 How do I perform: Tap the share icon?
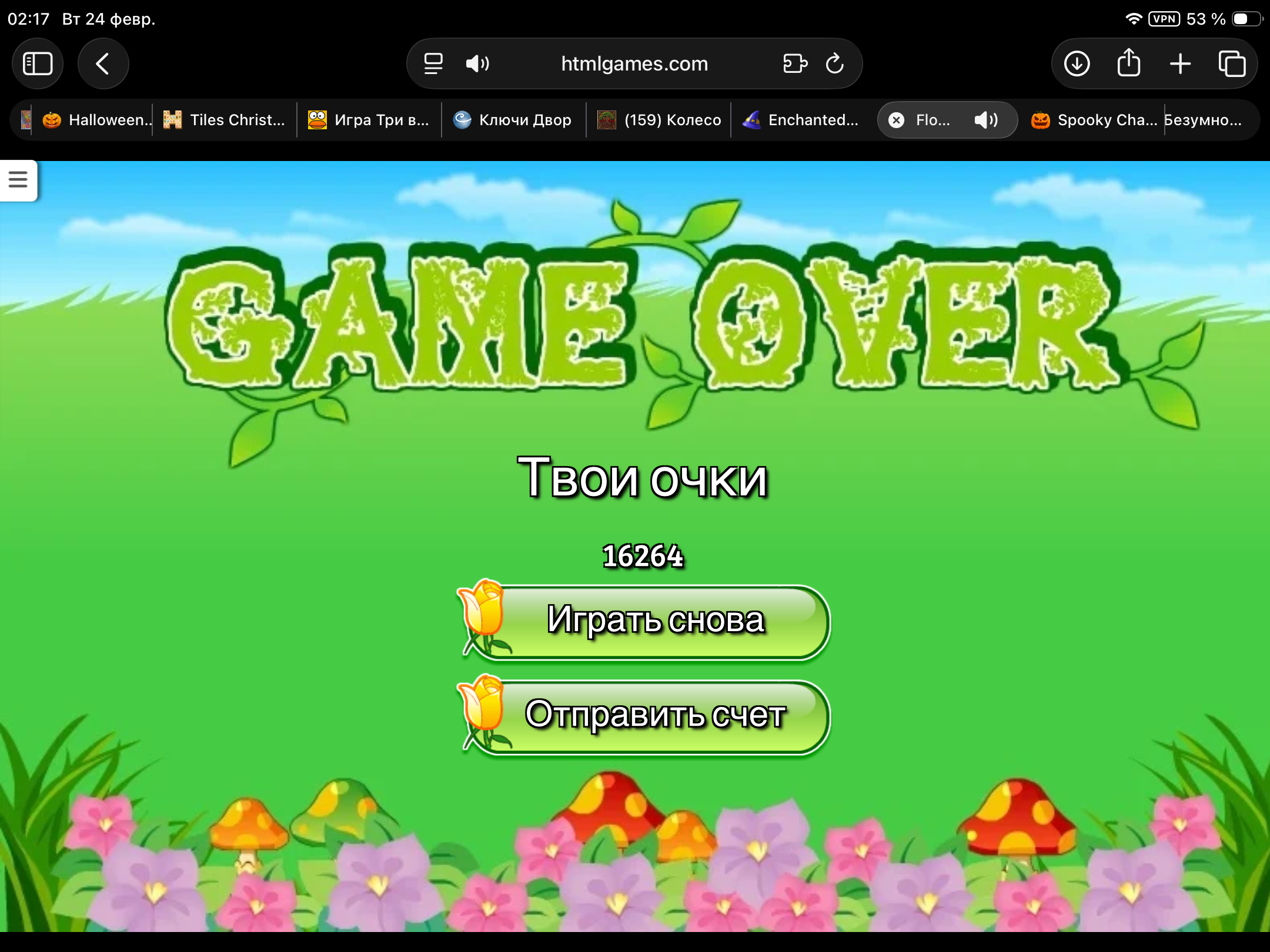1128,63
